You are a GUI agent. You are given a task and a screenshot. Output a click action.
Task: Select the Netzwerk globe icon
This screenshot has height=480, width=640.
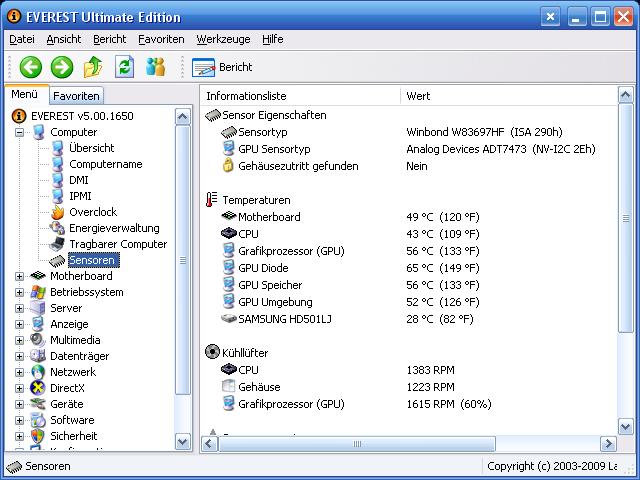(39, 372)
